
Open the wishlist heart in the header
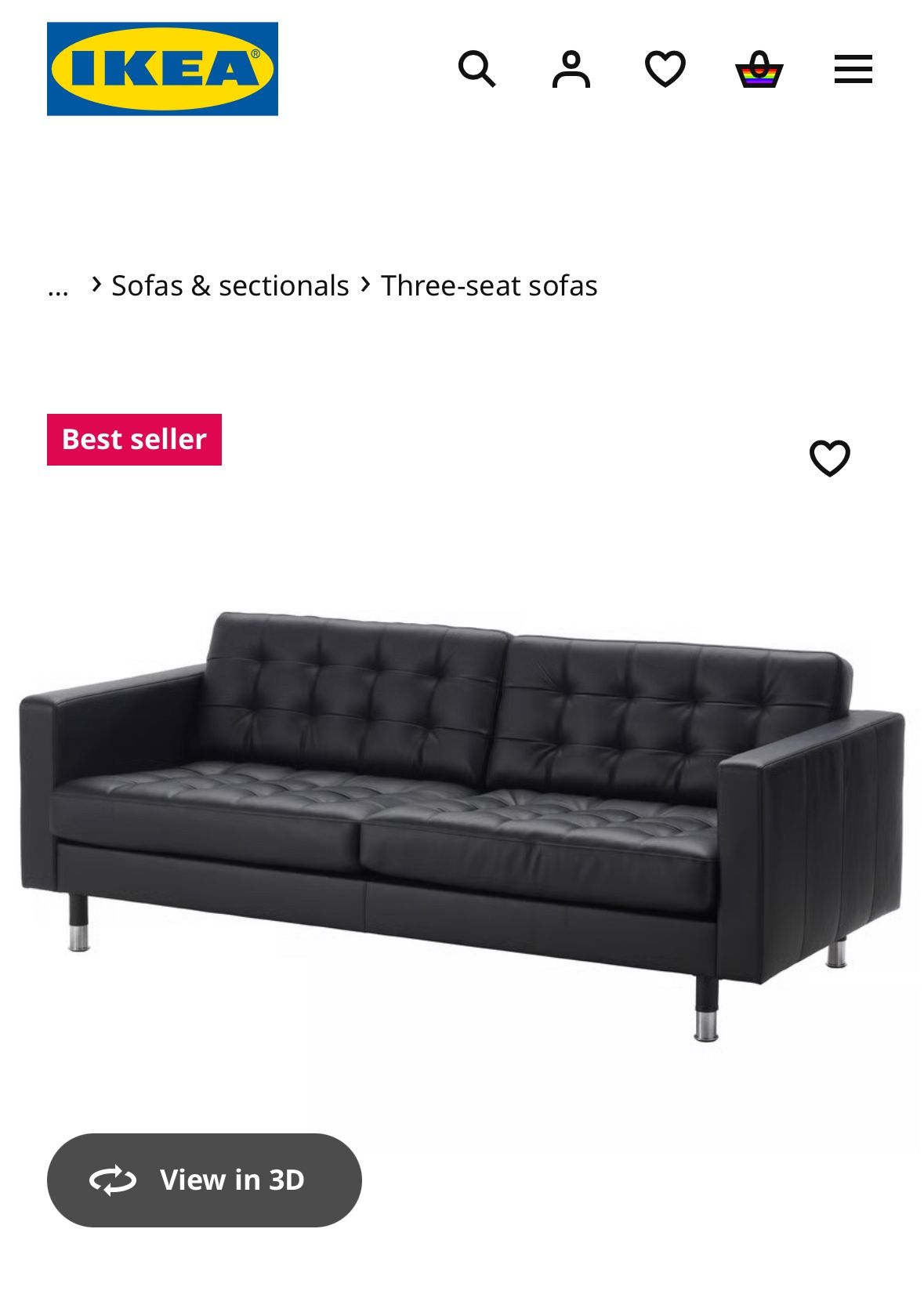tap(665, 69)
